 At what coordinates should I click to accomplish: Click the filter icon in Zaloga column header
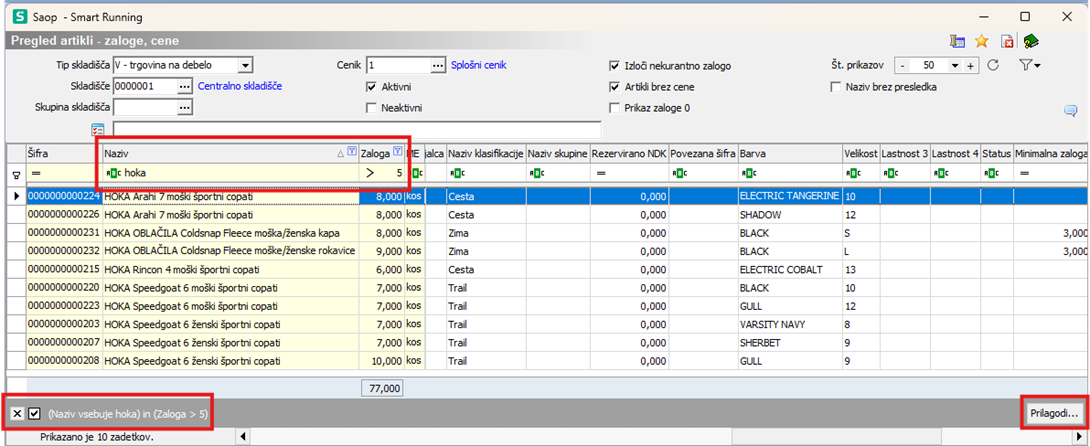pyautogui.click(x=397, y=151)
